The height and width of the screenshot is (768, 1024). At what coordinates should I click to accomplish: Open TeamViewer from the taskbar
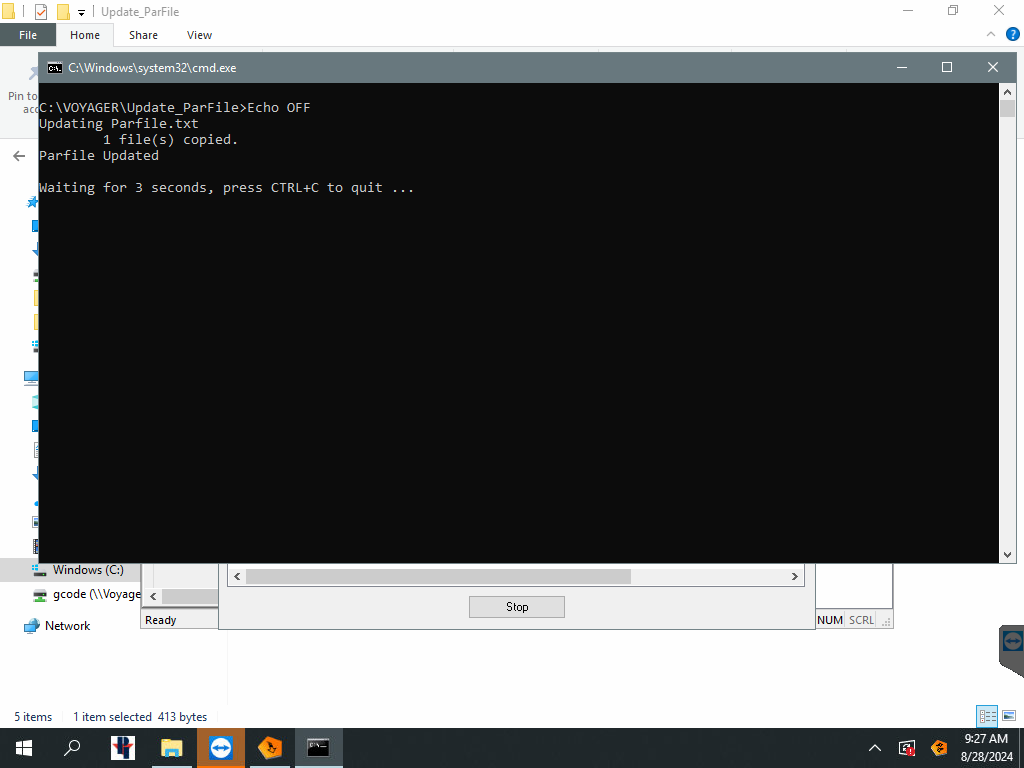click(220, 747)
